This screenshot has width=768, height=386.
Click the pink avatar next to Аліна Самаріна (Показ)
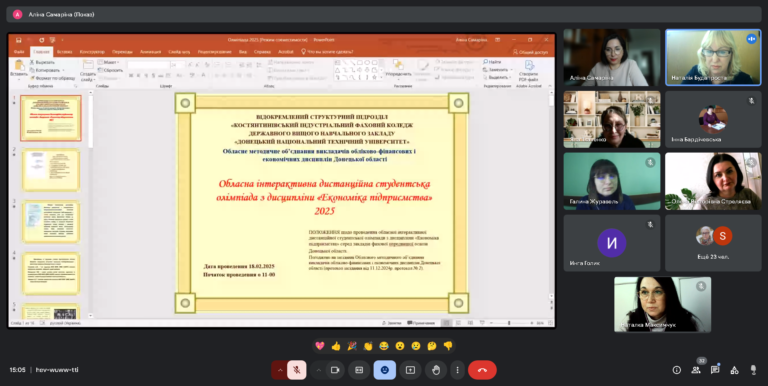17,14
